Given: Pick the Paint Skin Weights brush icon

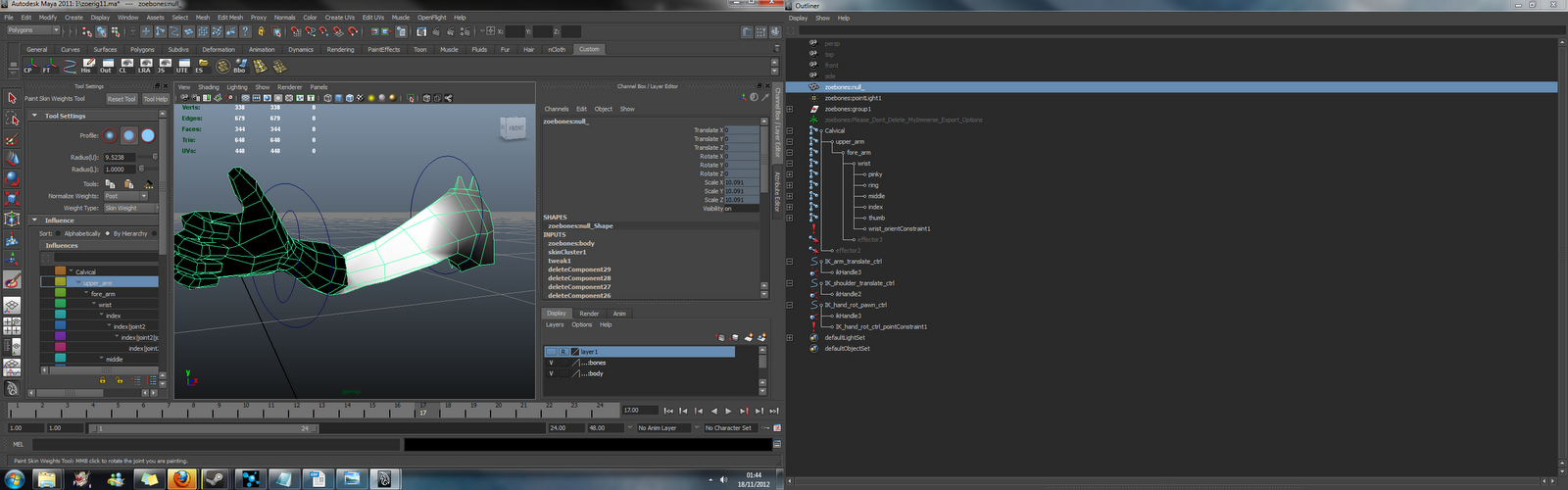Looking at the screenshot, I should pyautogui.click(x=12, y=281).
